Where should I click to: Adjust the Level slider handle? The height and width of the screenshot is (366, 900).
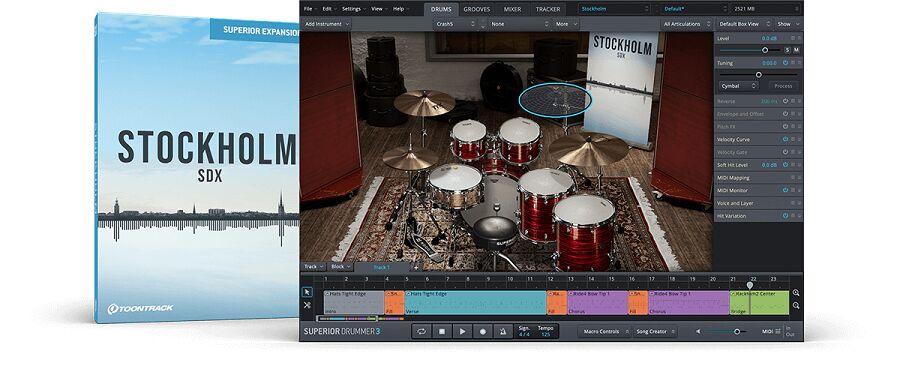click(765, 50)
